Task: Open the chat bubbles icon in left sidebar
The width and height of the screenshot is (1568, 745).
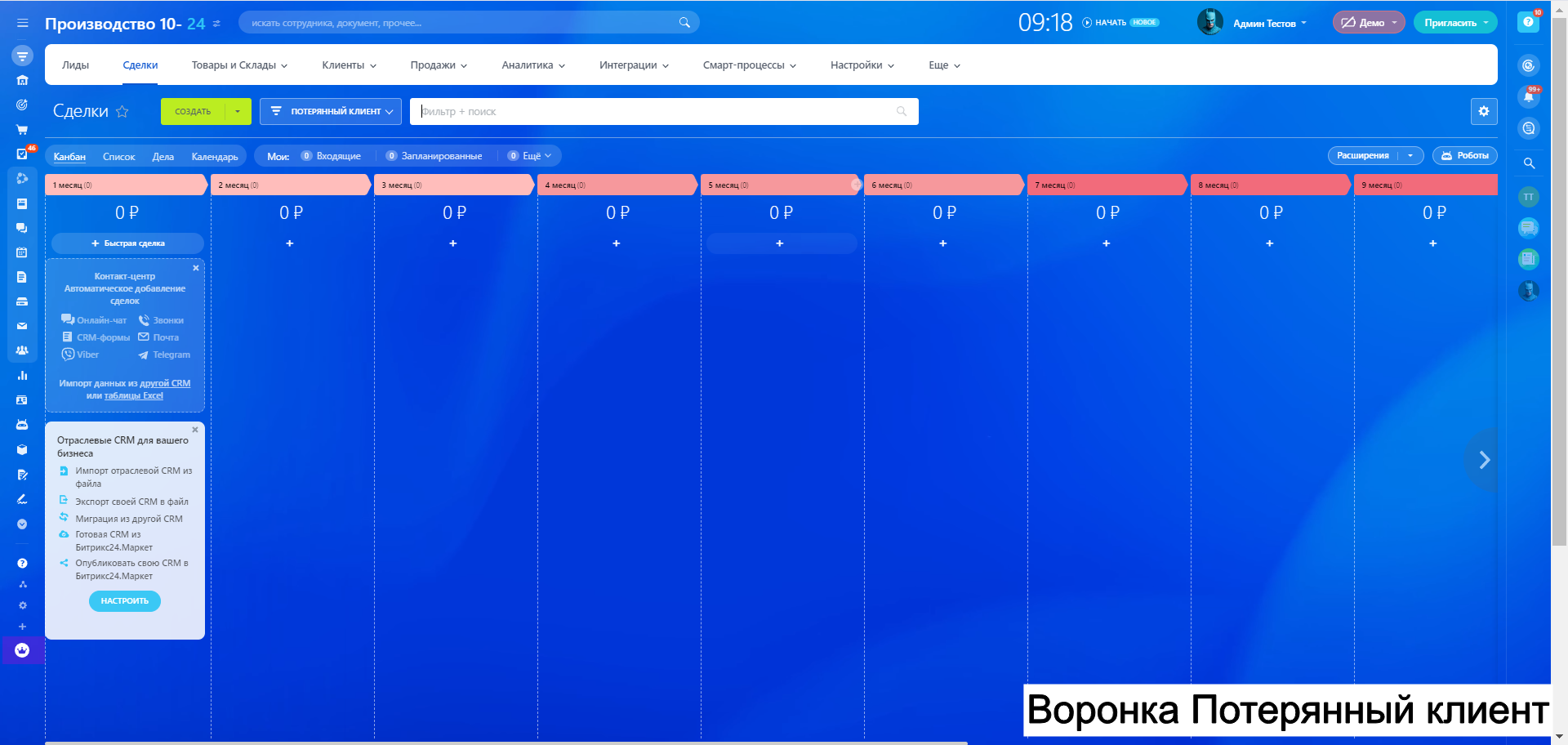Action: point(22,228)
